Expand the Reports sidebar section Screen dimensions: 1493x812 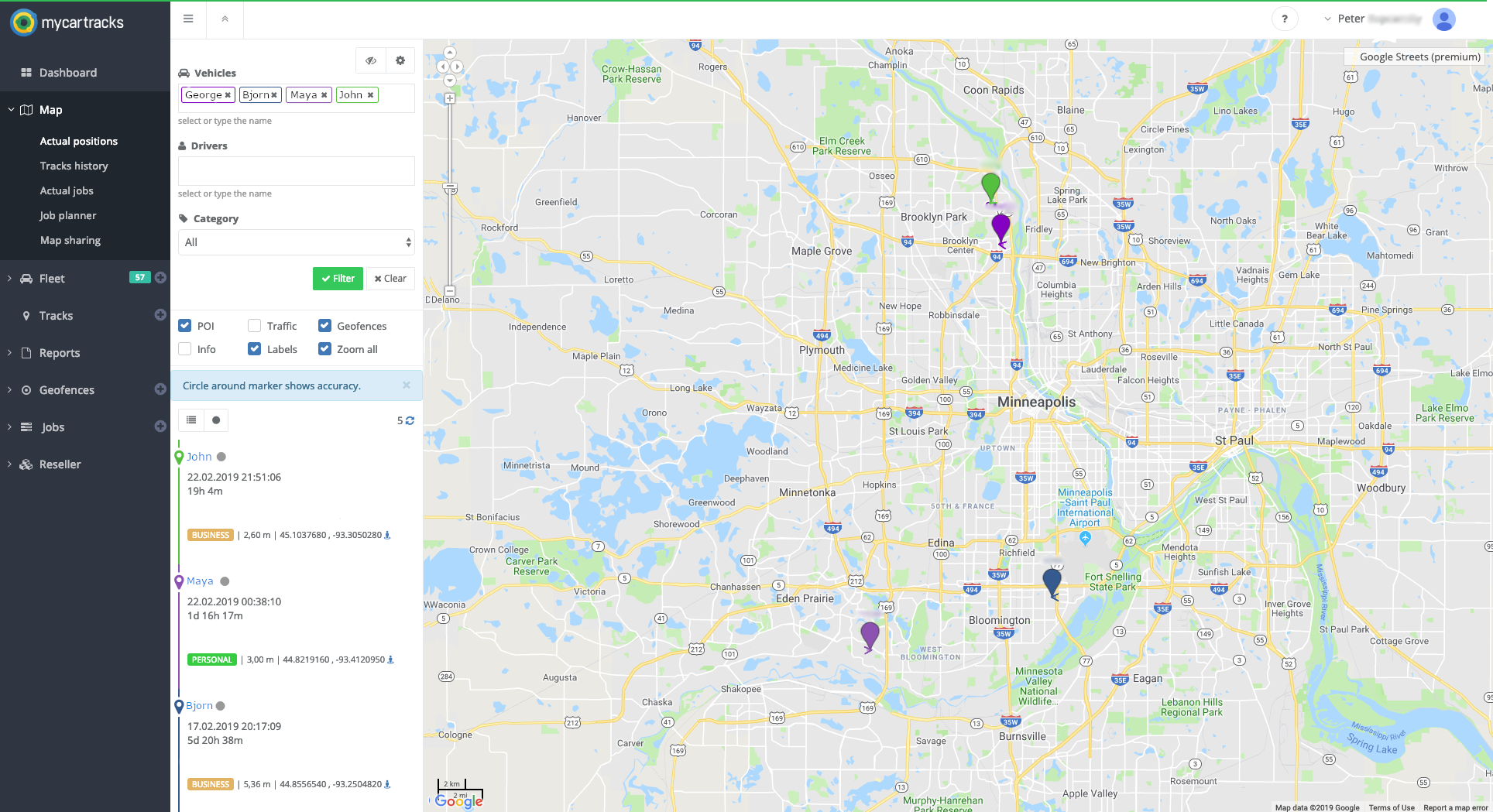(x=60, y=353)
